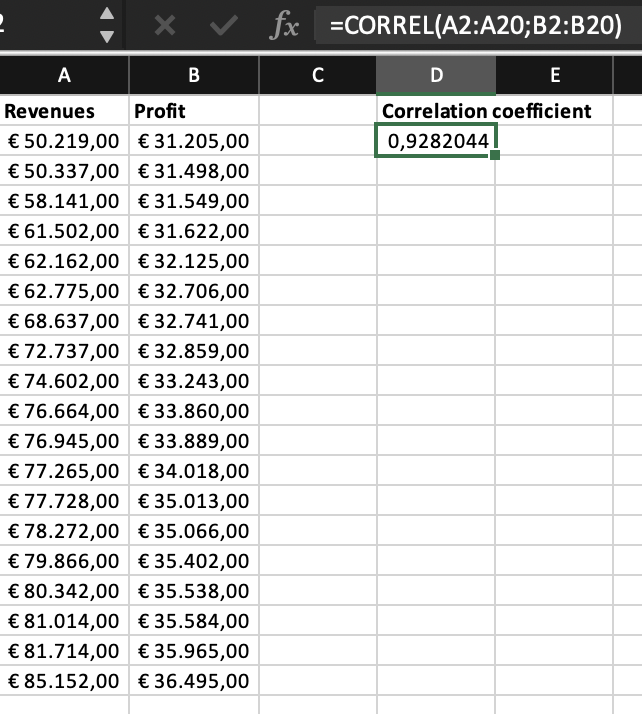This screenshot has height=714, width=642.
Task: Select the profit cell € 36.495,00
Action: click(x=194, y=681)
